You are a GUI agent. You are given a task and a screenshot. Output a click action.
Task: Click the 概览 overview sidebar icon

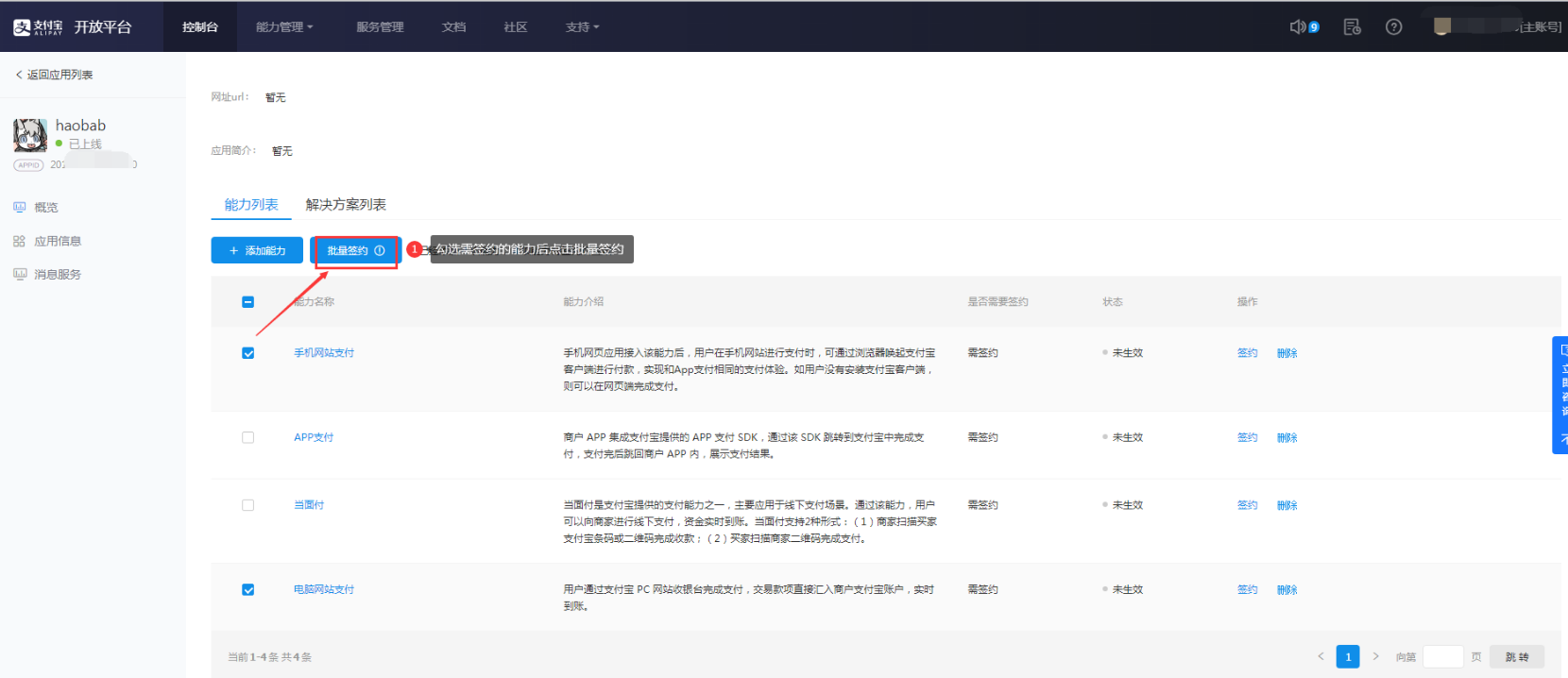click(x=19, y=207)
